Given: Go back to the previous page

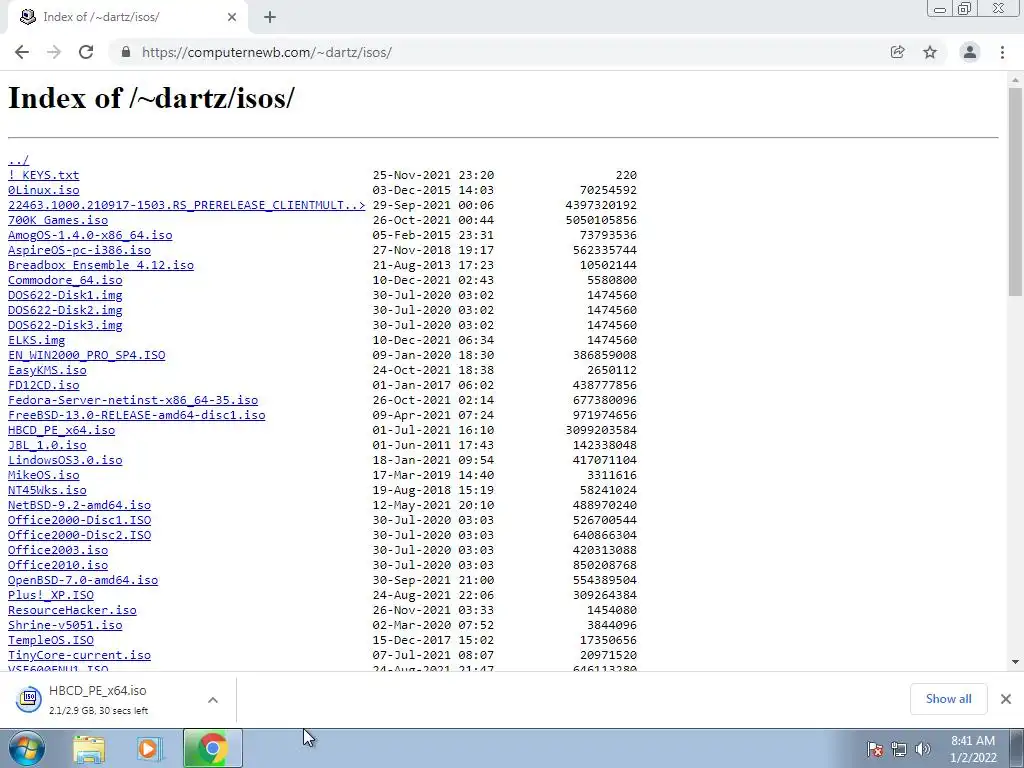Looking at the screenshot, I should click(22, 52).
